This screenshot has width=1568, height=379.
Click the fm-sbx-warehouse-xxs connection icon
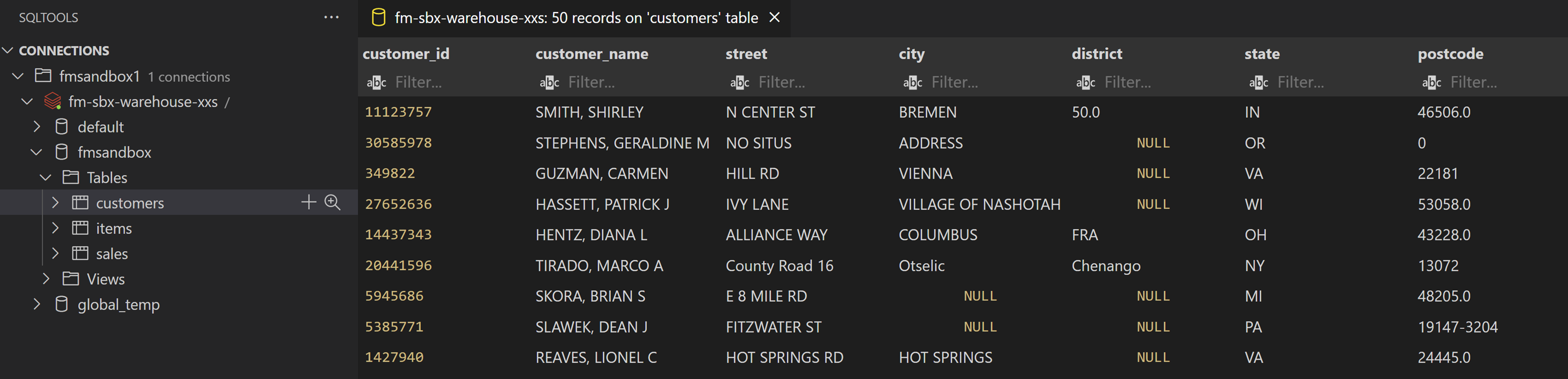[53, 101]
